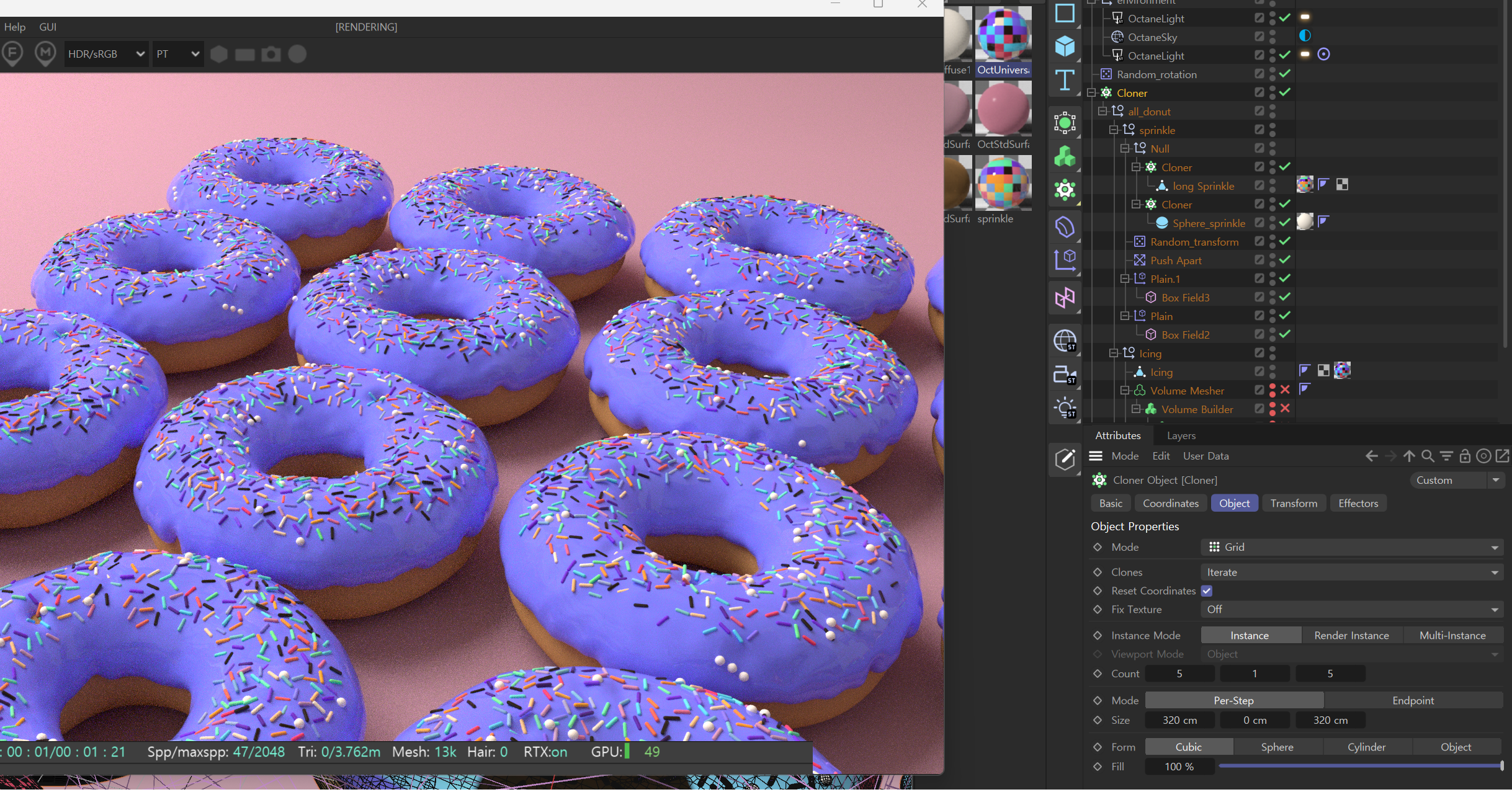Collapse the Icing null group
The image size is (1512, 810).
(x=1114, y=354)
